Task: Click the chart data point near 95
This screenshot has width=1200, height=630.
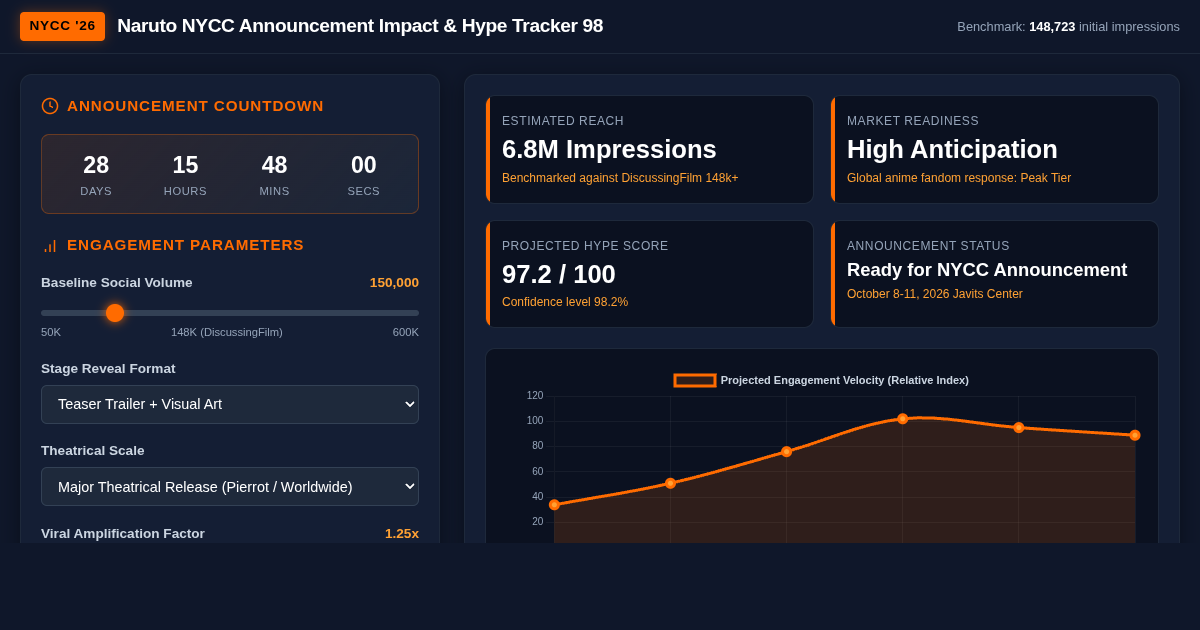Action: click(1018, 427)
